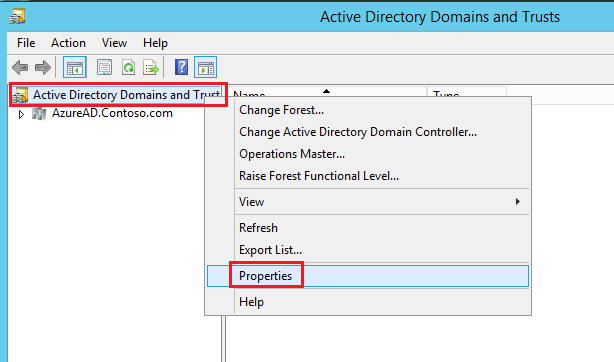The width and height of the screenshot is (614, 362).
Task: Expand the AzureAD.Contoso.com tree node
Action: coord(21,114)
